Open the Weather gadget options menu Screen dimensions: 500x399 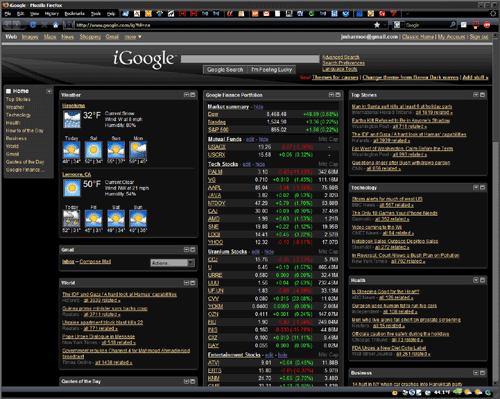tap(186, 95)
